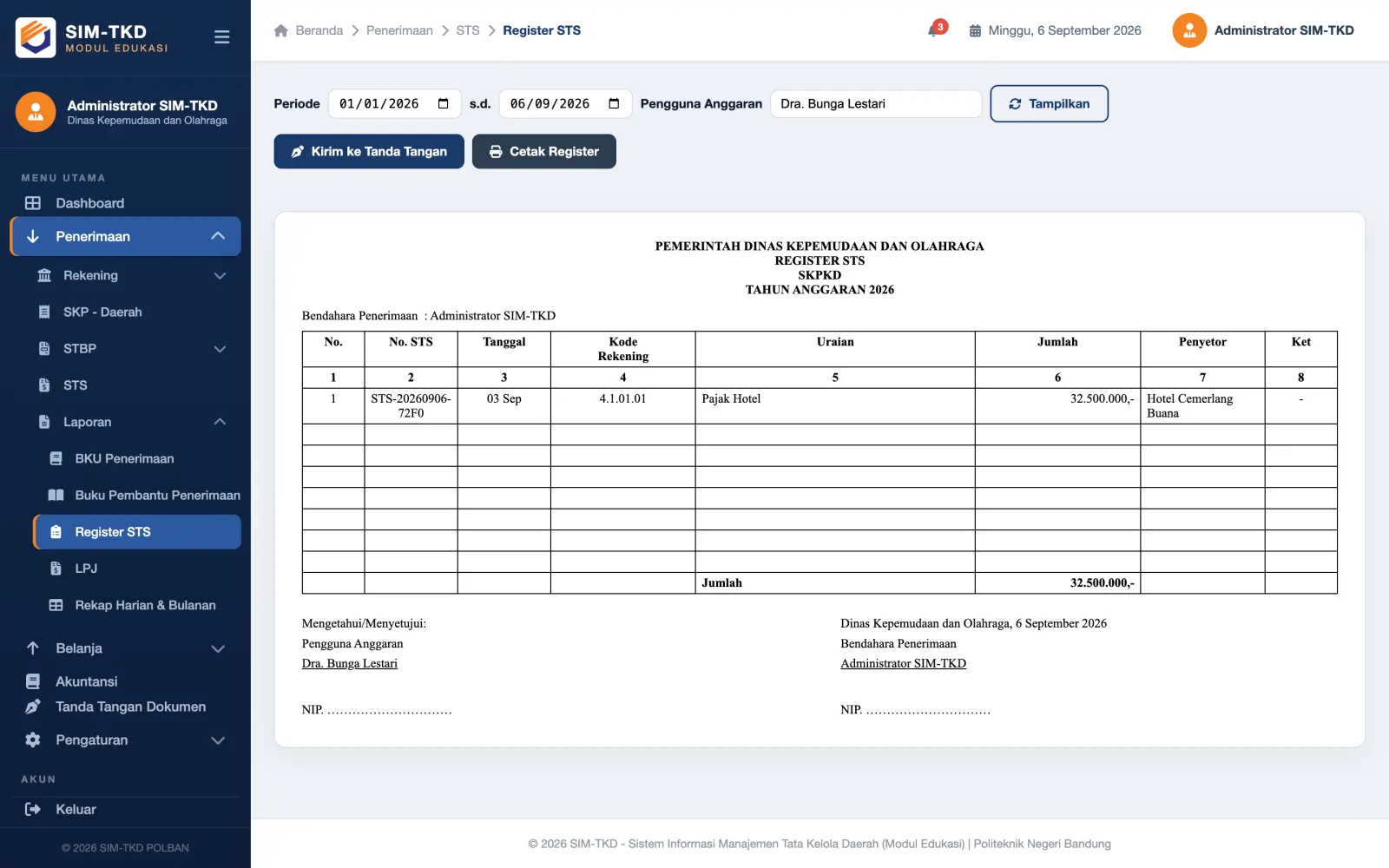
Task: Expand the Pengaturan menu chevron
Action: click(218, 740)
